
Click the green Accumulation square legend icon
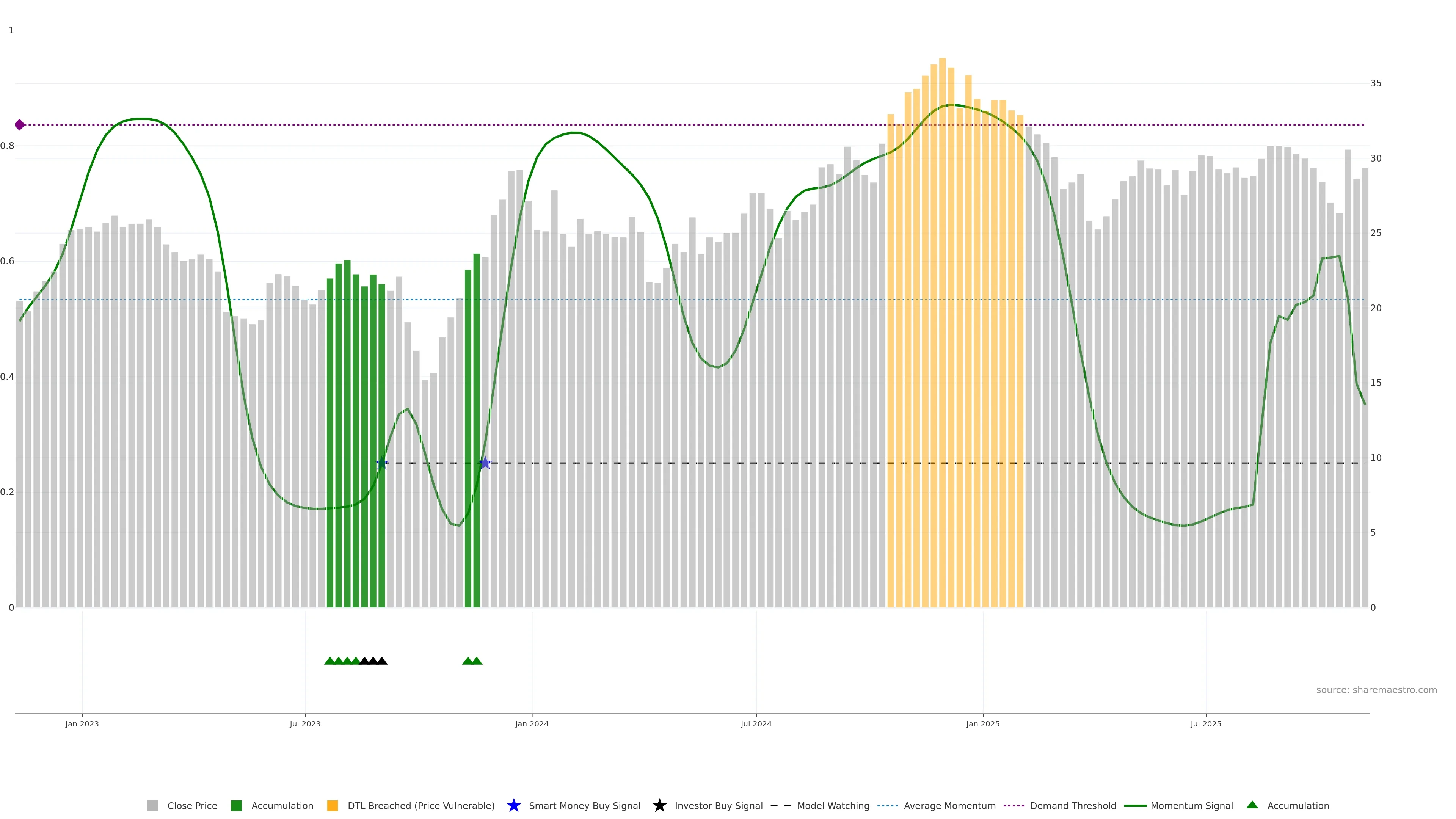click(x=236, y=805)
